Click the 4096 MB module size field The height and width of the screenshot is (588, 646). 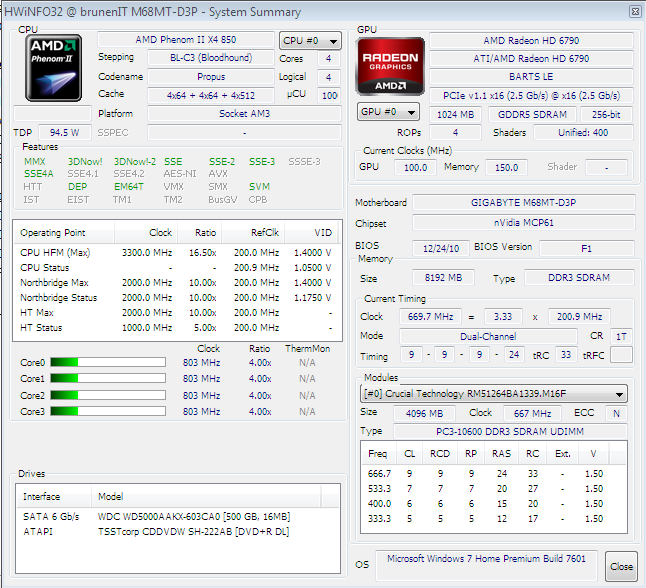[424, 413]
